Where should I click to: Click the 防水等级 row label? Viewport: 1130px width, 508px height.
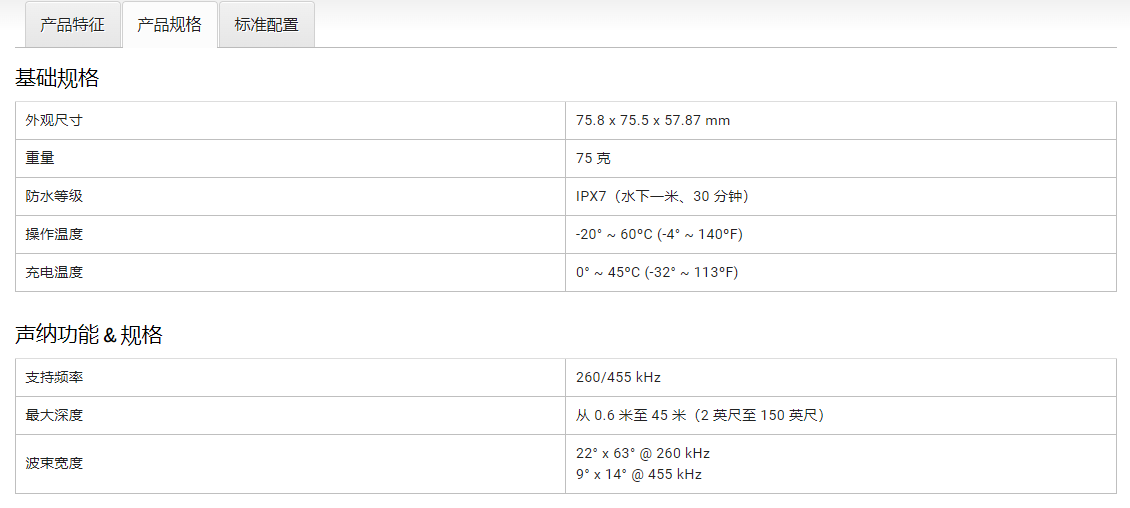54,196
